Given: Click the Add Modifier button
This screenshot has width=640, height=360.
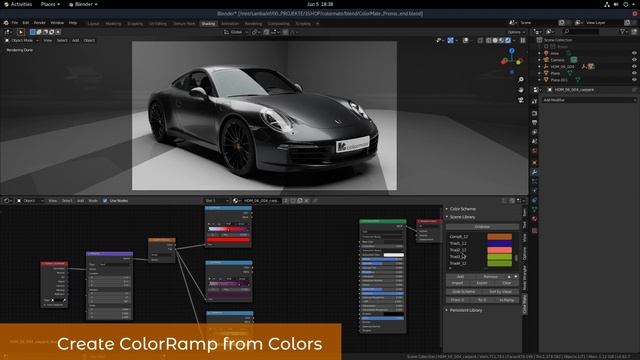Looking at the screenshot, I should [x=589, y=100].
